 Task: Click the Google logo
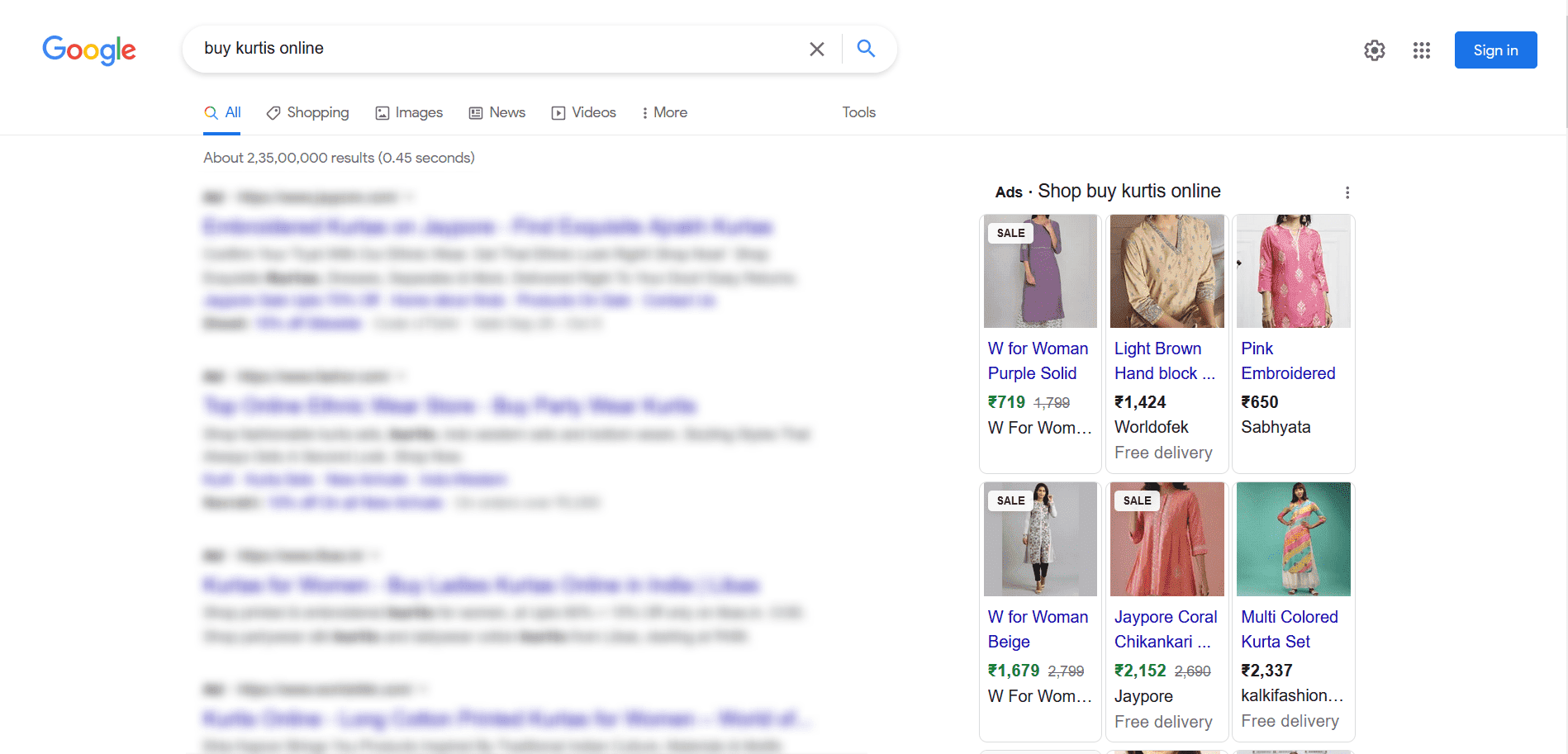pos(89,50)
